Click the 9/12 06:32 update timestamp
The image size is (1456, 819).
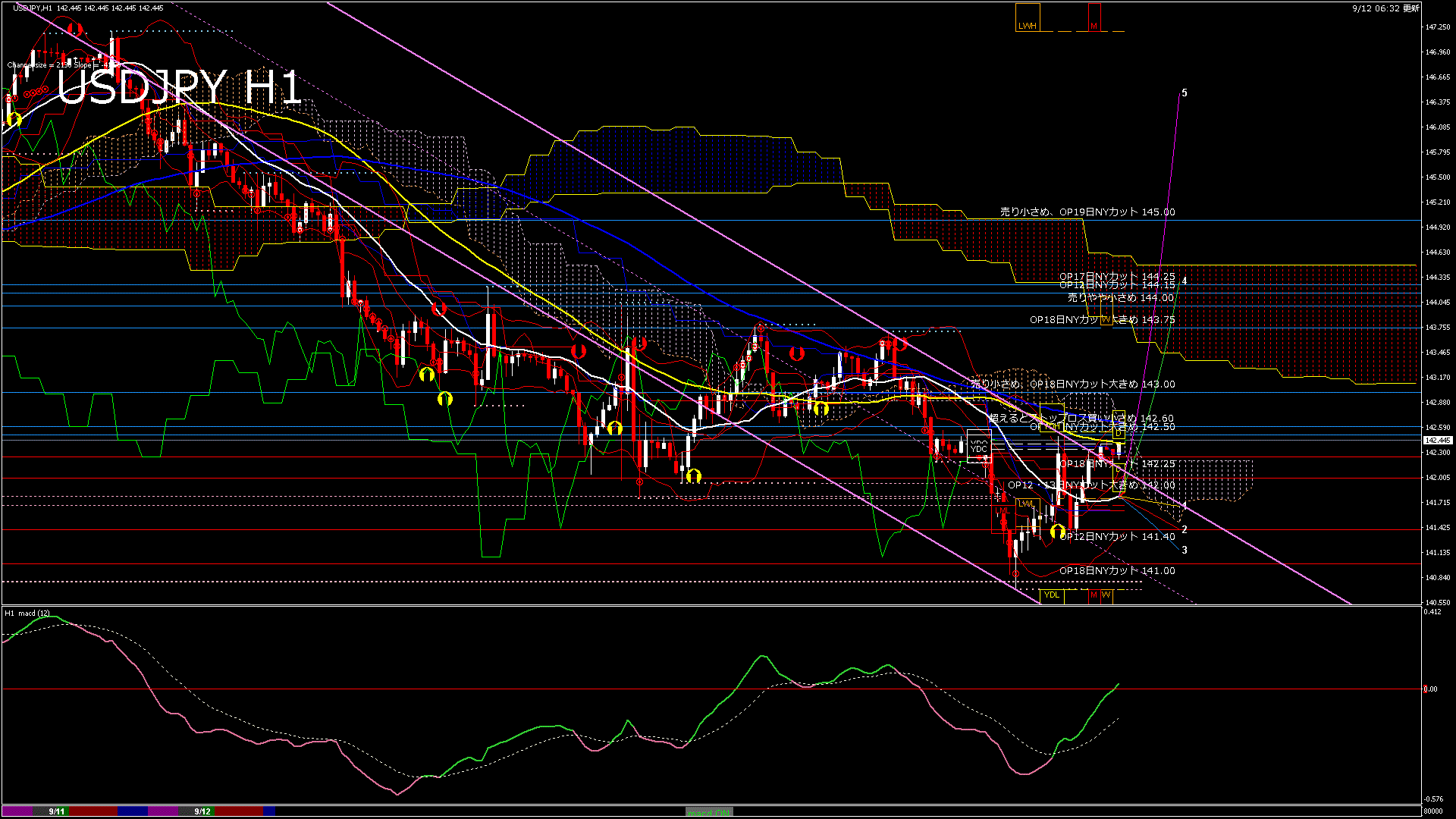pos(1385,8)
